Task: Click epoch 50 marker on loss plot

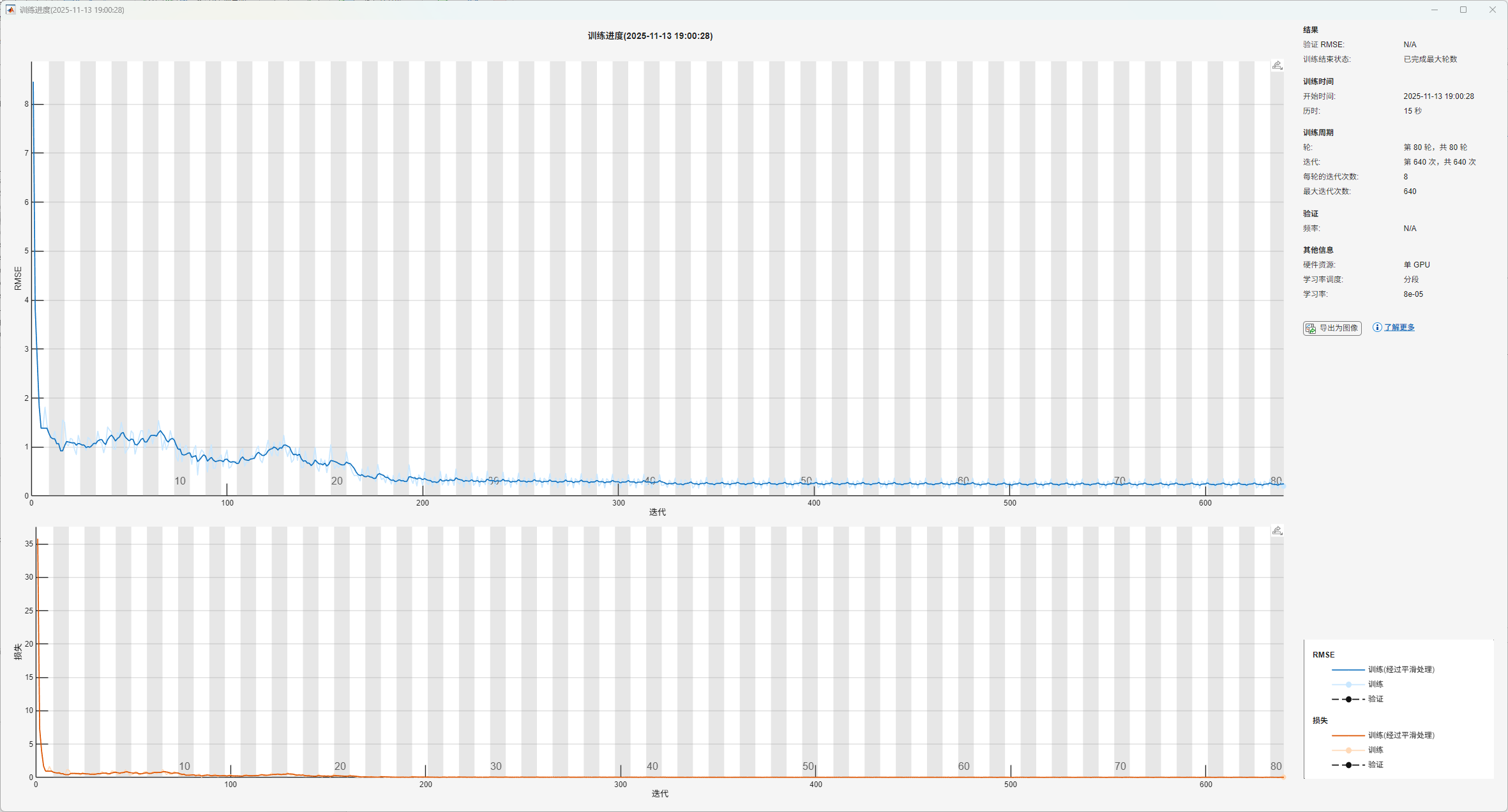Action: coord(808,766)
